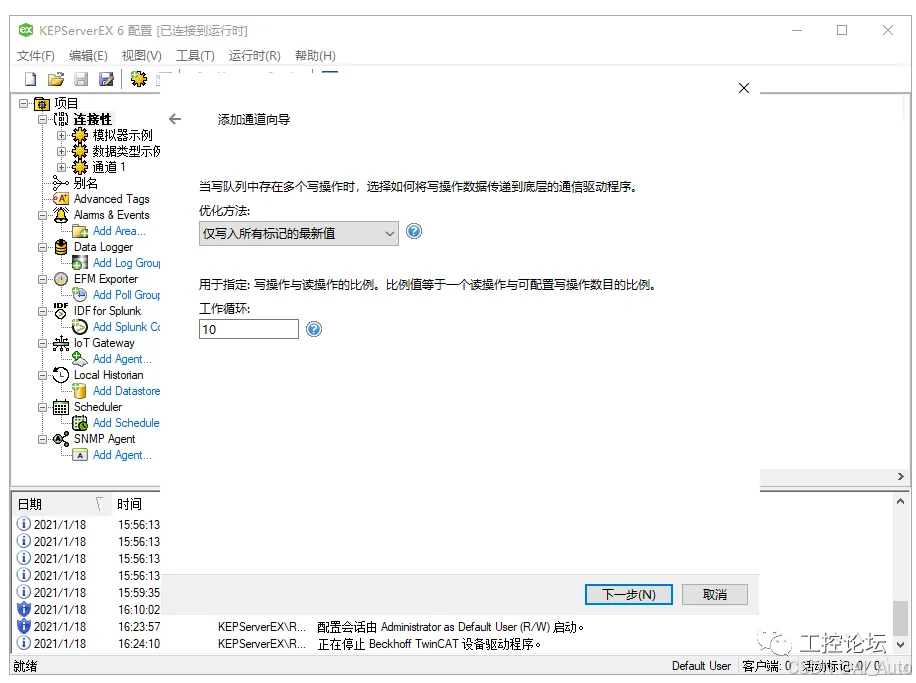The width and height of the screenshot is (916, 683).
Task: Open the 优化方法 dropdown list
Action: click(299, 234)
